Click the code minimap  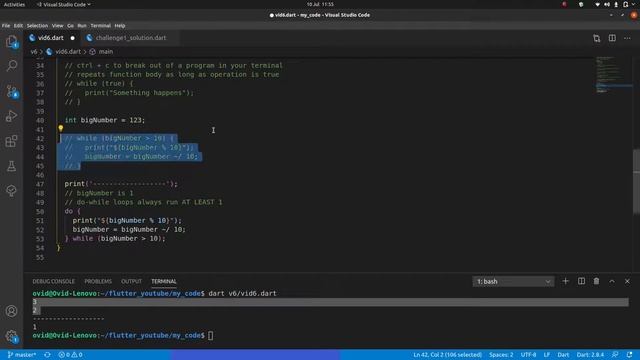(x=613, y=76)
